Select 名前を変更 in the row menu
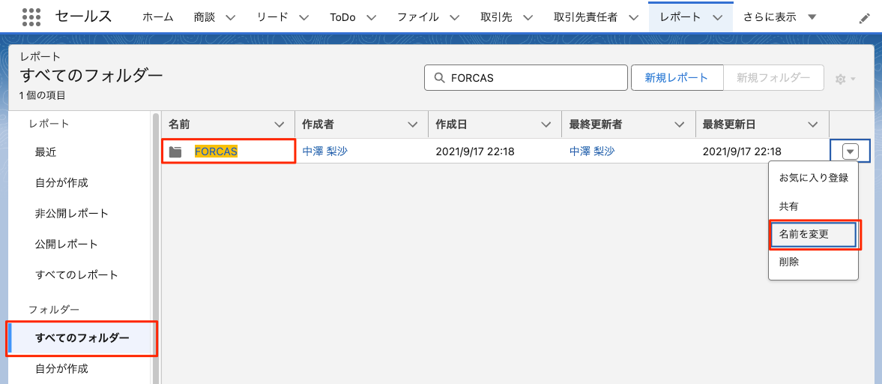 pyautogui.click(x=813, y=235)
